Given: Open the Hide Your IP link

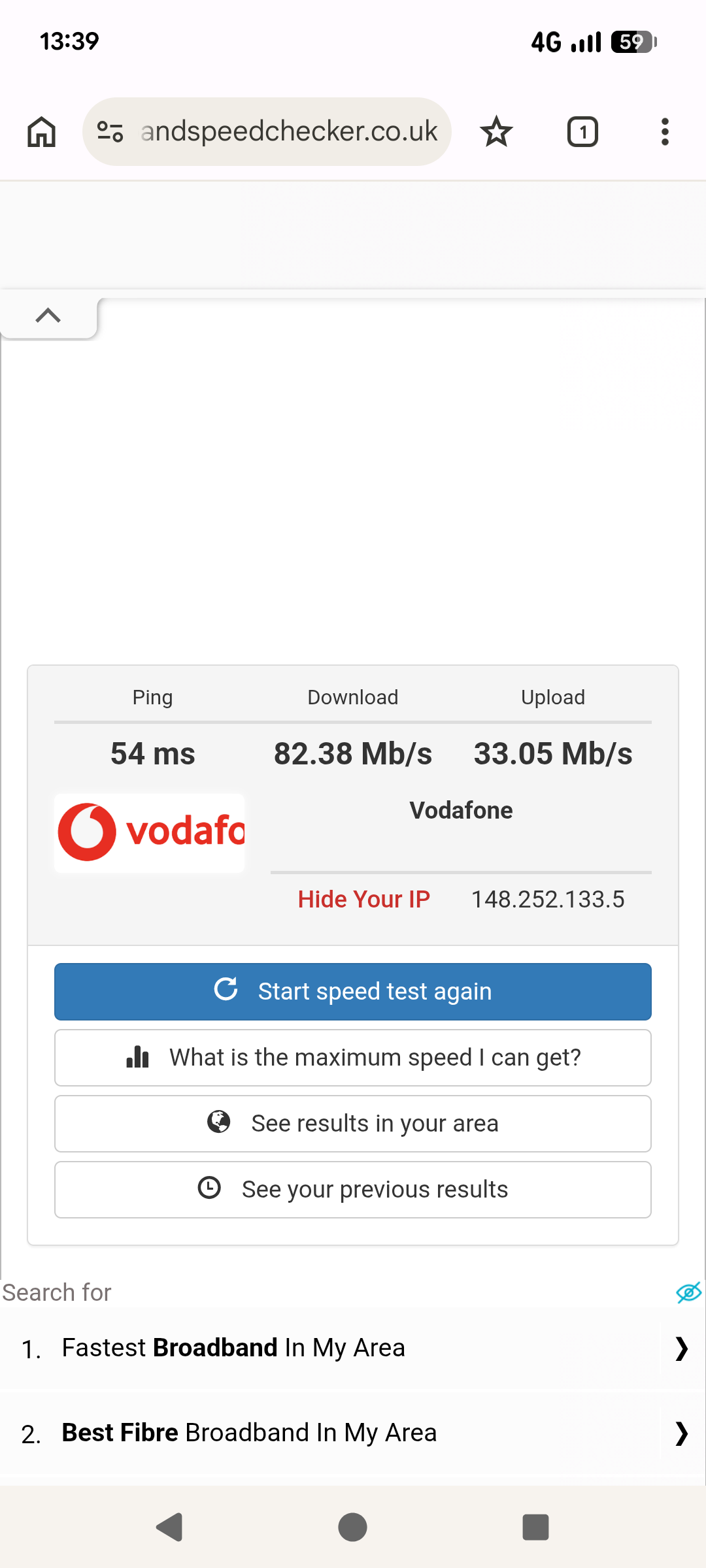Looking at the screenshot, I should 363,900.
